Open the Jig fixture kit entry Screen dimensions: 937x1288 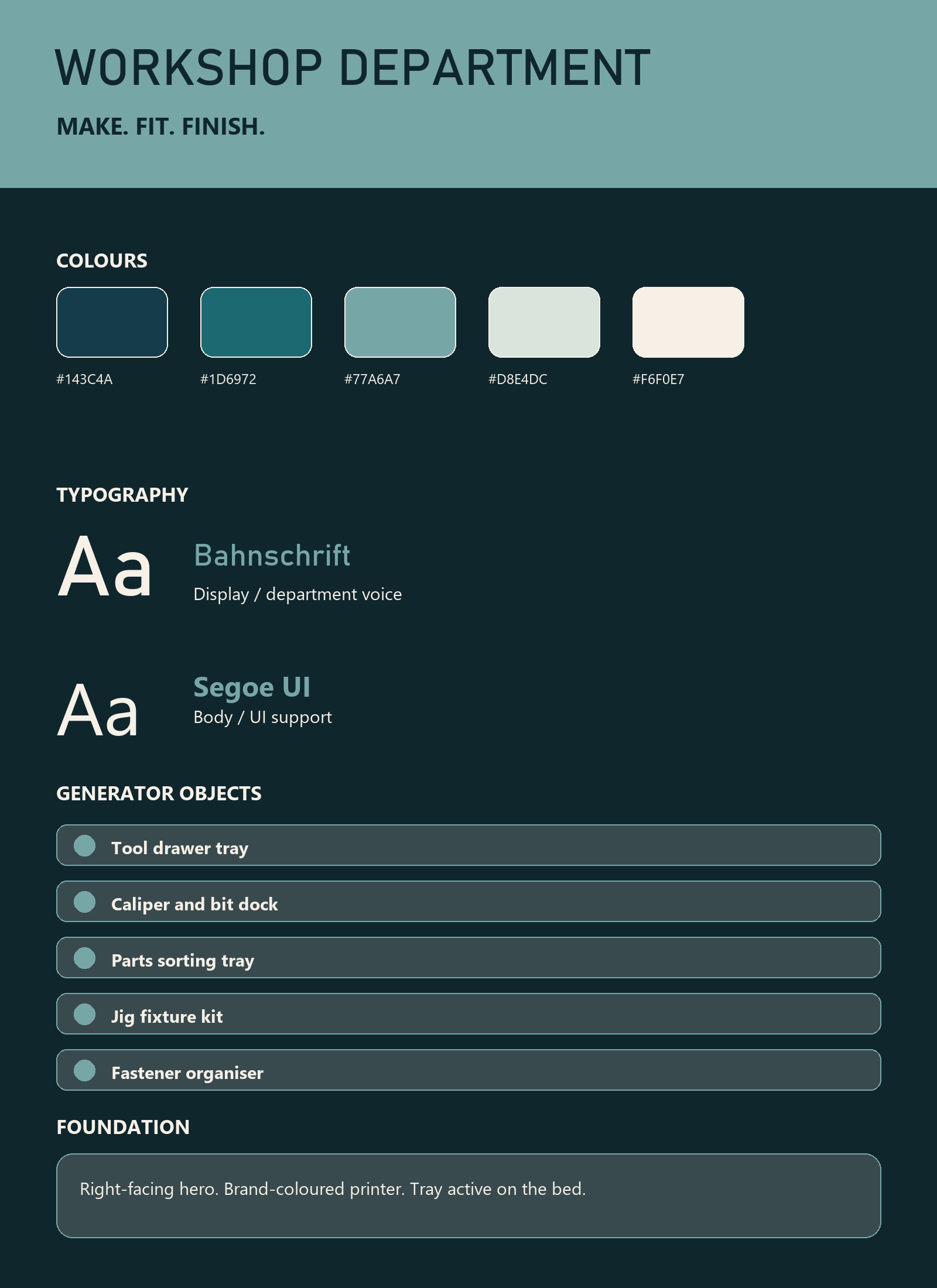pyautogui.click(x=468, y=1013)
